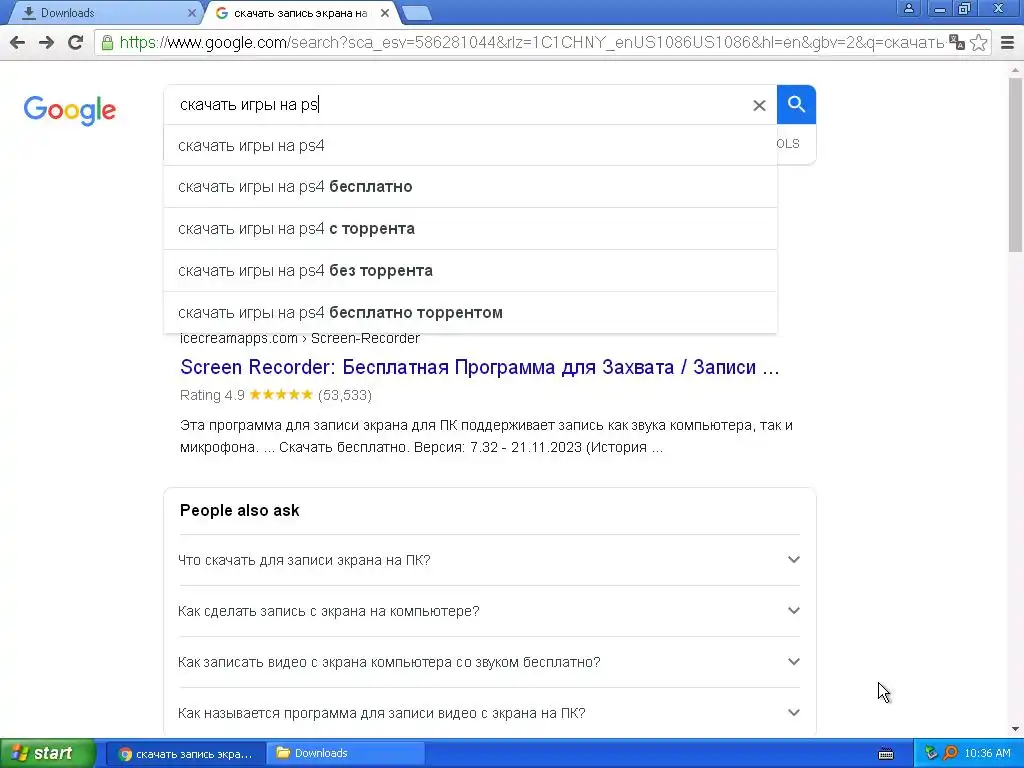Screen dimensions: 1024x768
Task: Open the 'Screen Recorder: Бесплатная Программа' result link
Action: click(480, 367)
